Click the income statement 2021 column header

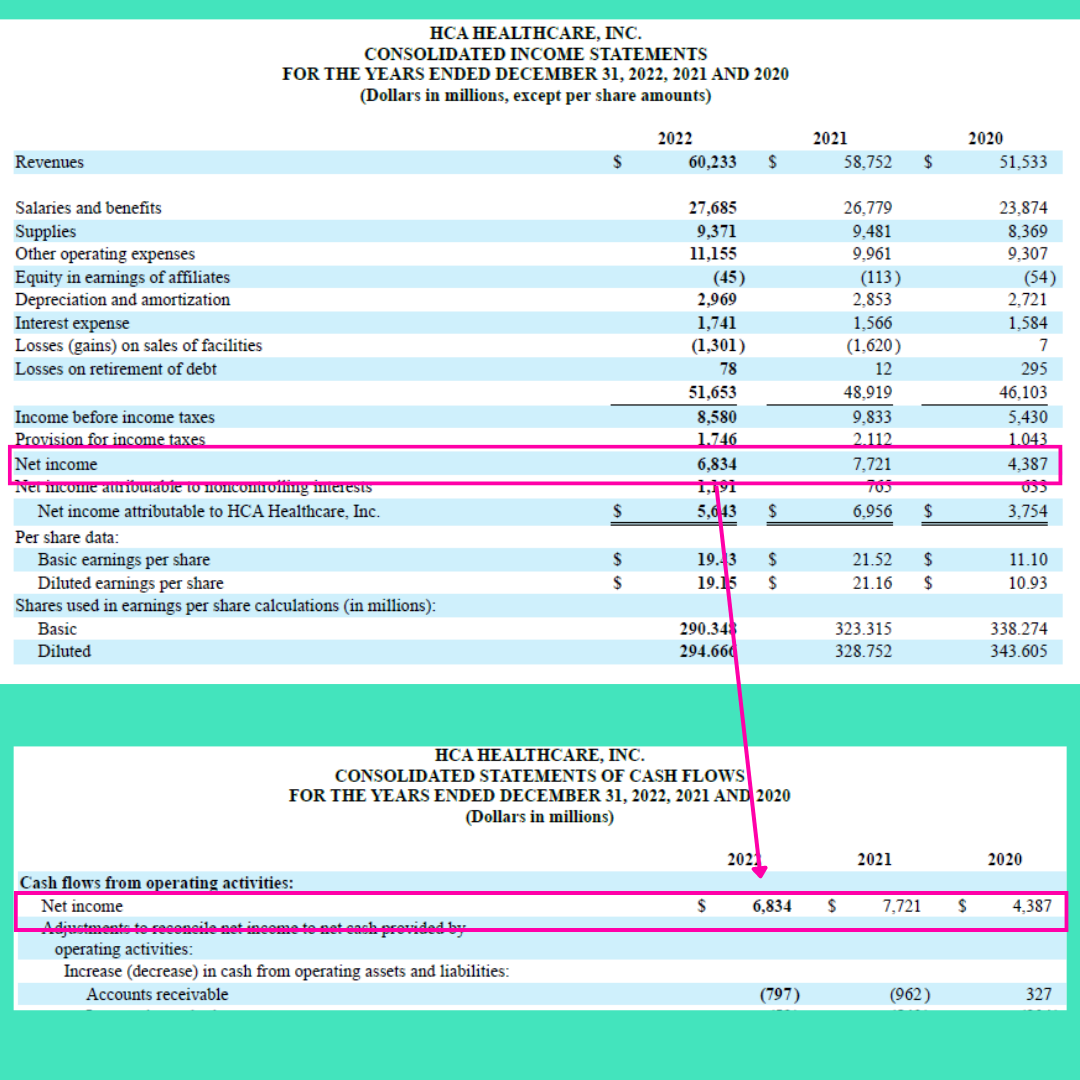coord(830,138)
